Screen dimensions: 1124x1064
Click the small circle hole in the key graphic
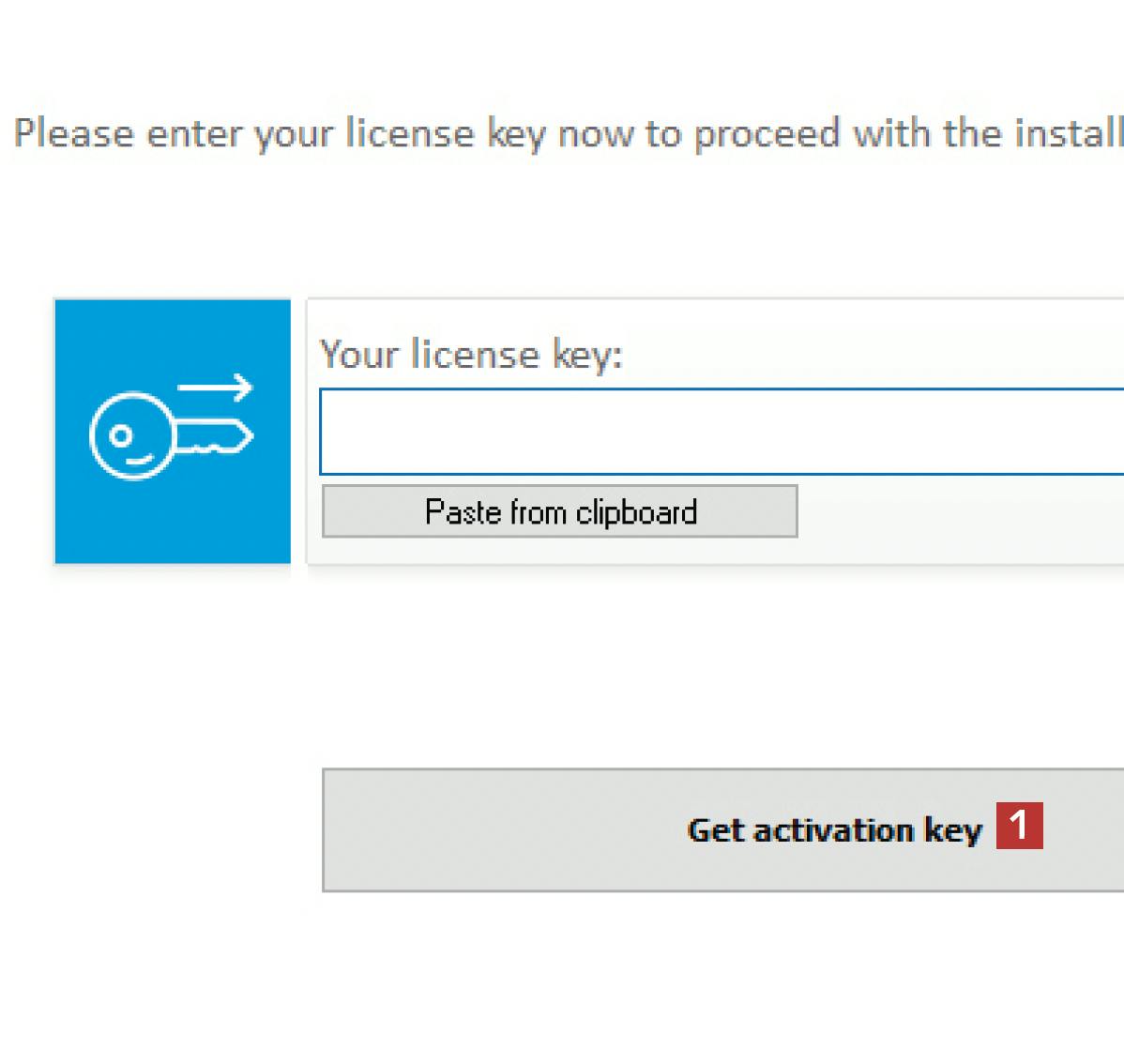coord(120,435)
